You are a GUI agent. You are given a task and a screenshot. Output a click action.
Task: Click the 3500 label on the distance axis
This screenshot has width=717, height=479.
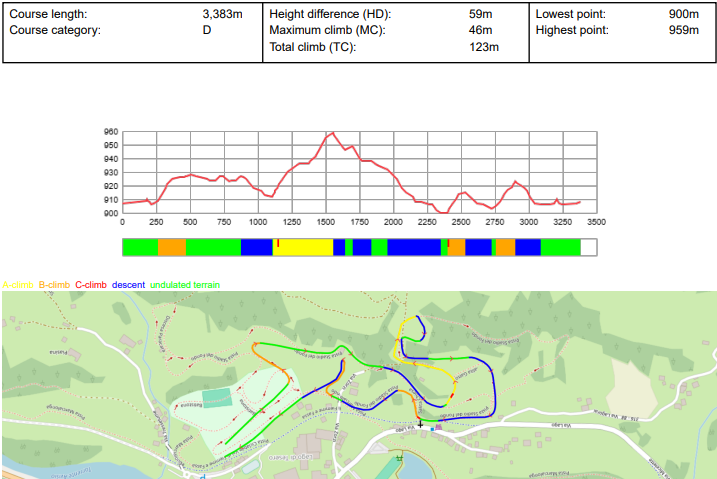tap(596, 221)
